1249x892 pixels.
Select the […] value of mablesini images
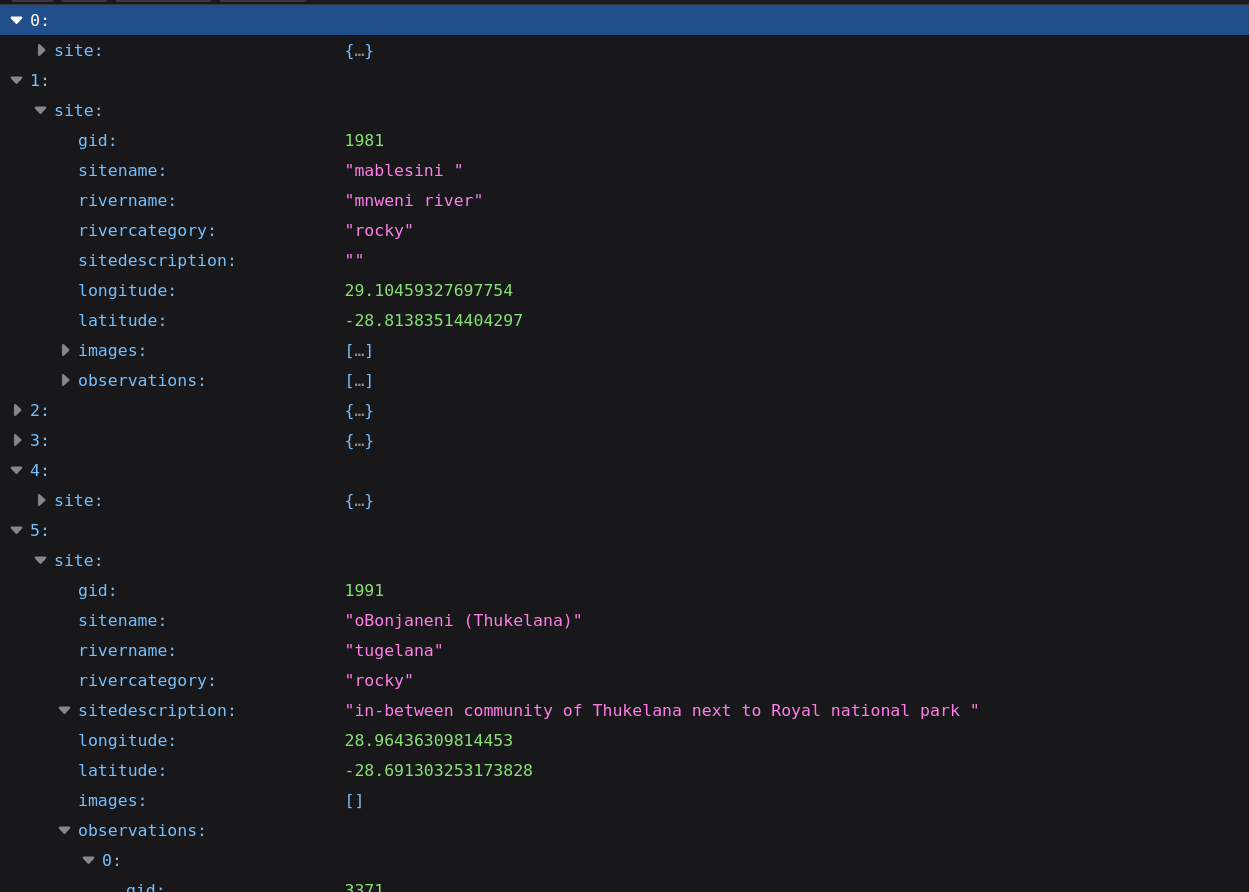coord(359,351)
